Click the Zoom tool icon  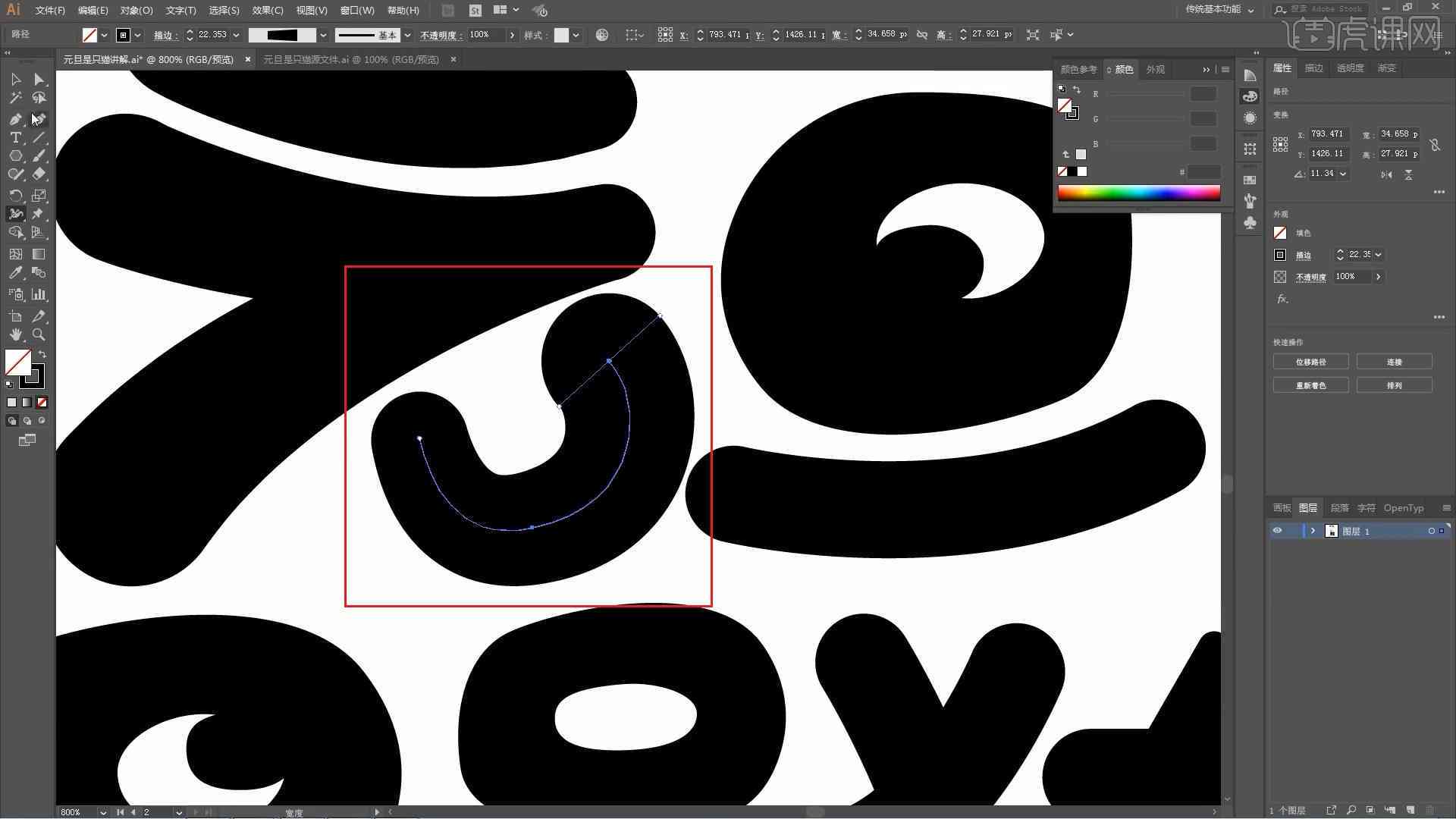[37, 334]
